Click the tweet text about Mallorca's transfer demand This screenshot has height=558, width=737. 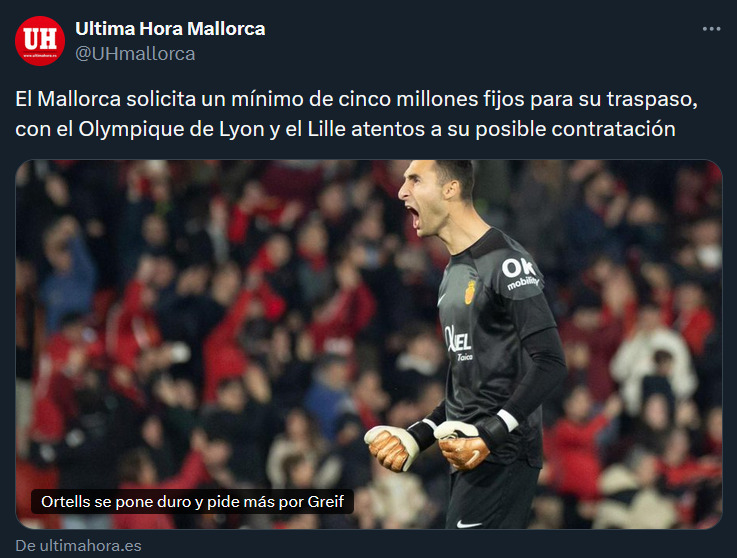click(x=356, y=114)
